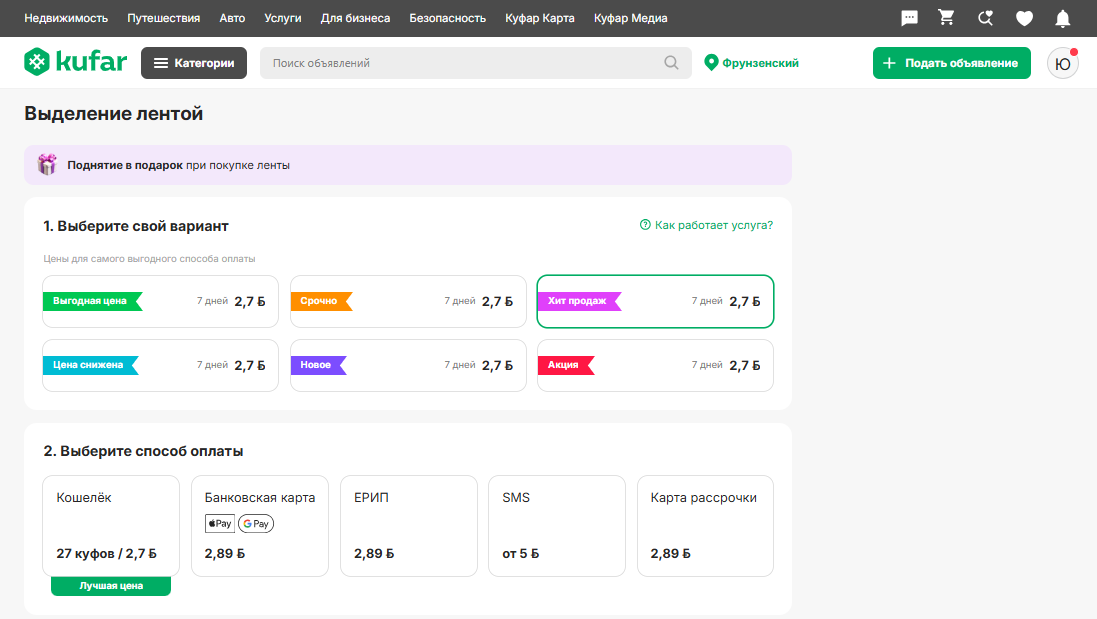Click the Apple Pay badge
The height and width of the screenshot is (619, 1097).
click(x=220, y=523)
